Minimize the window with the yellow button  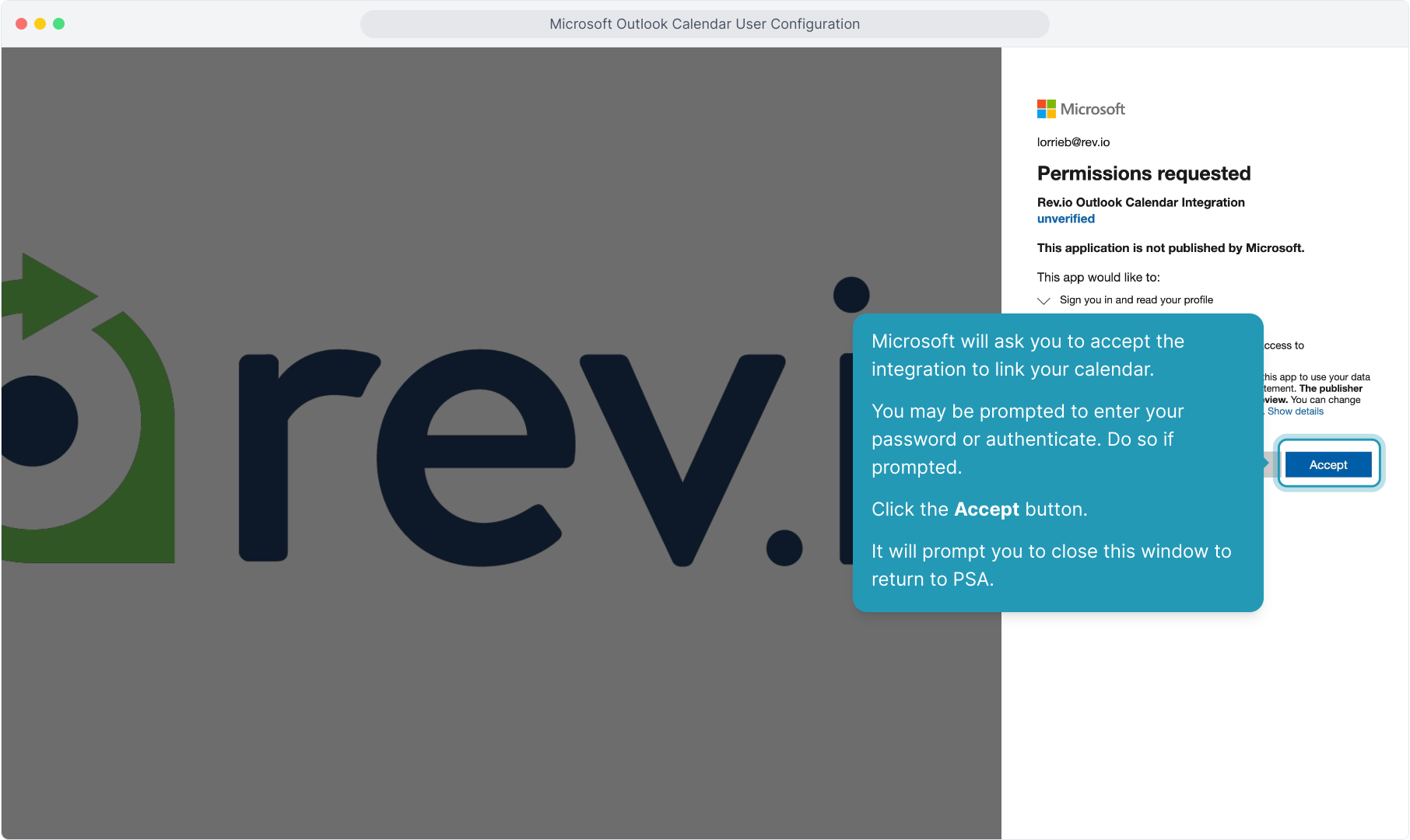pyautogui.click(x=40, y=23)
